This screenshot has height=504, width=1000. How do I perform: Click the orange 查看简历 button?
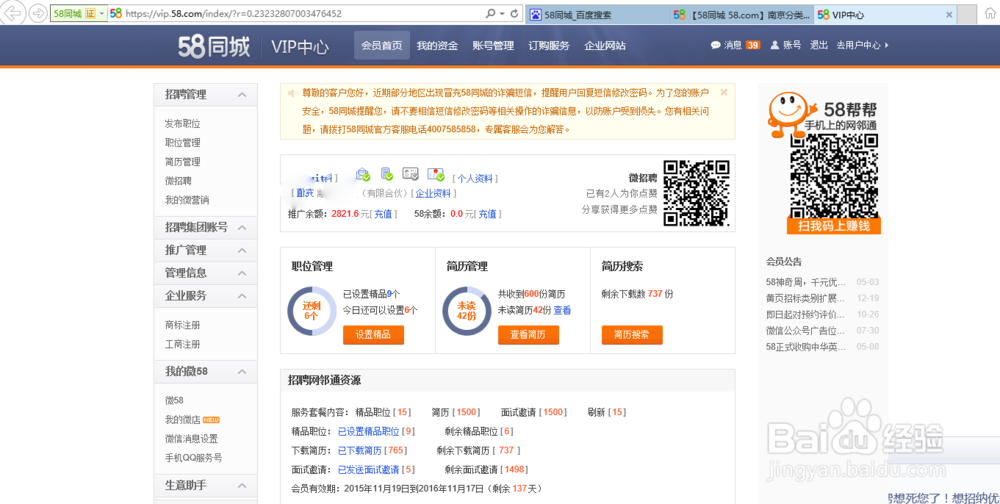click(528, 334)
